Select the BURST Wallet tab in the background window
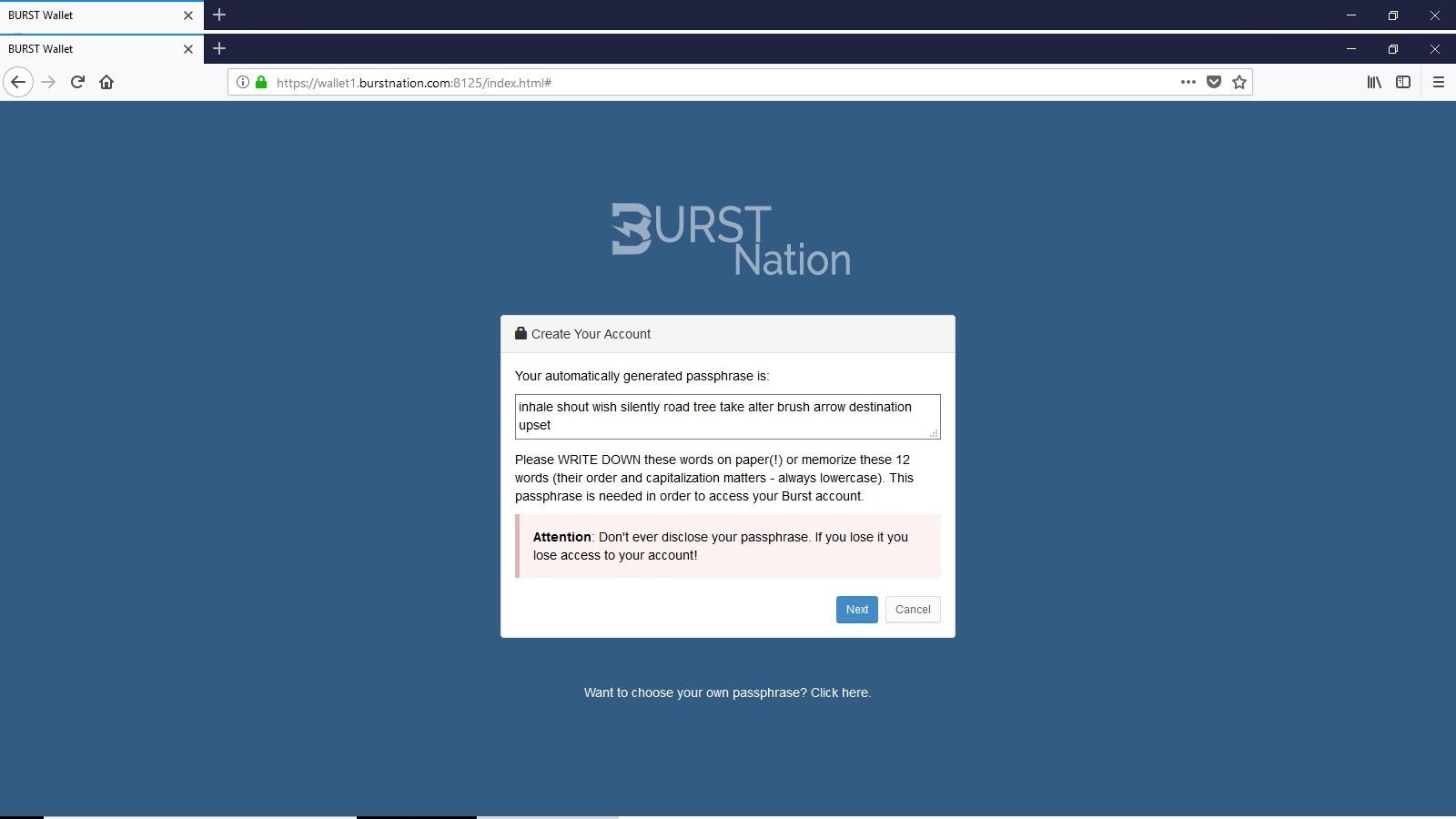The height and width of the screenshot is (819, 1456). [x=102, y=15]
